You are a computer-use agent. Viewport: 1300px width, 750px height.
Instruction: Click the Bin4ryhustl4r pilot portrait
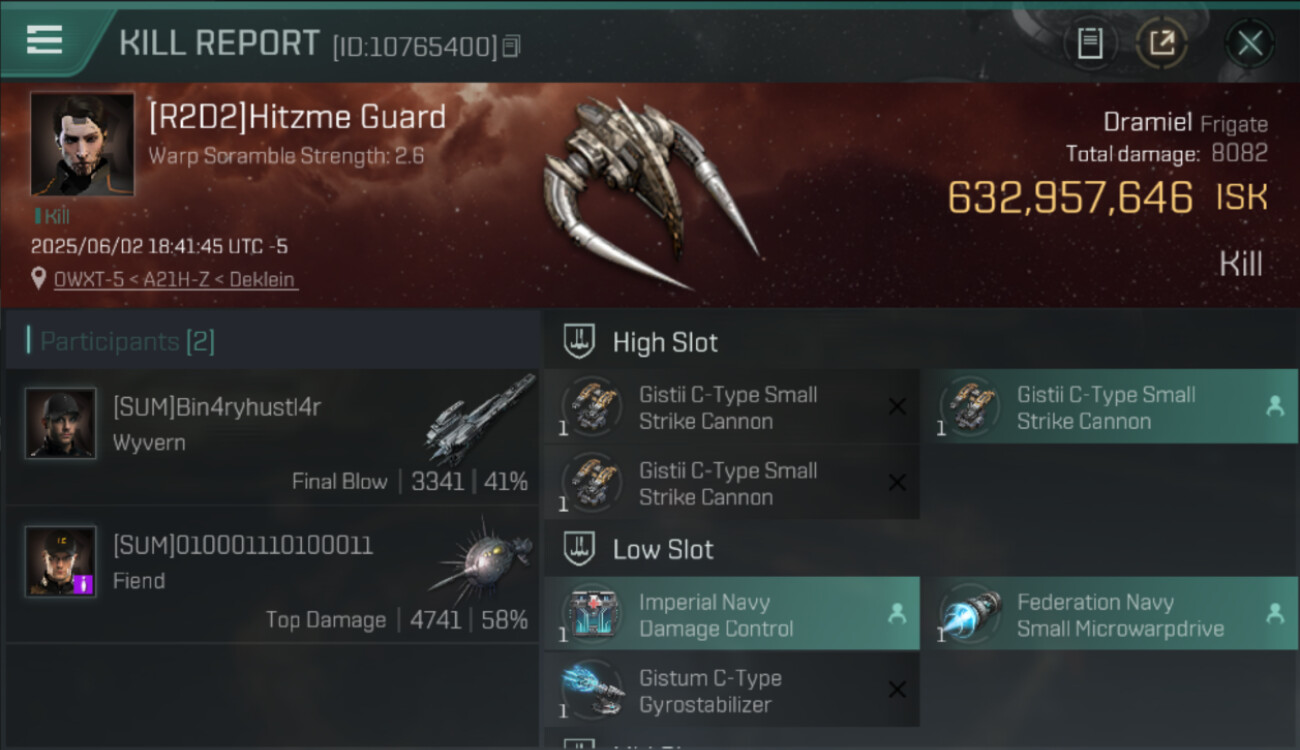[61, 423]
